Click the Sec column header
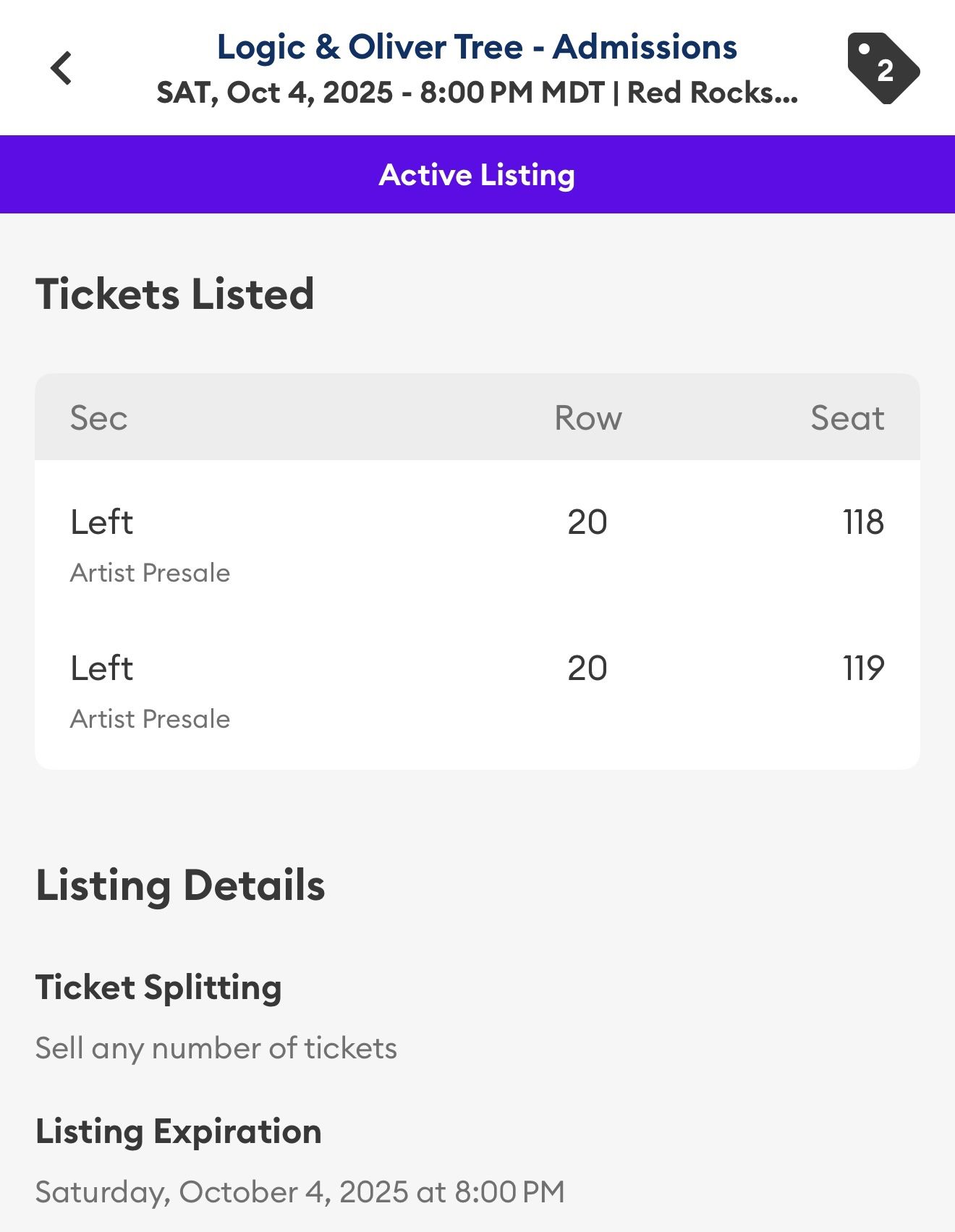Image resolution: width=955 pixels, height=1232 pixels. 99,418
